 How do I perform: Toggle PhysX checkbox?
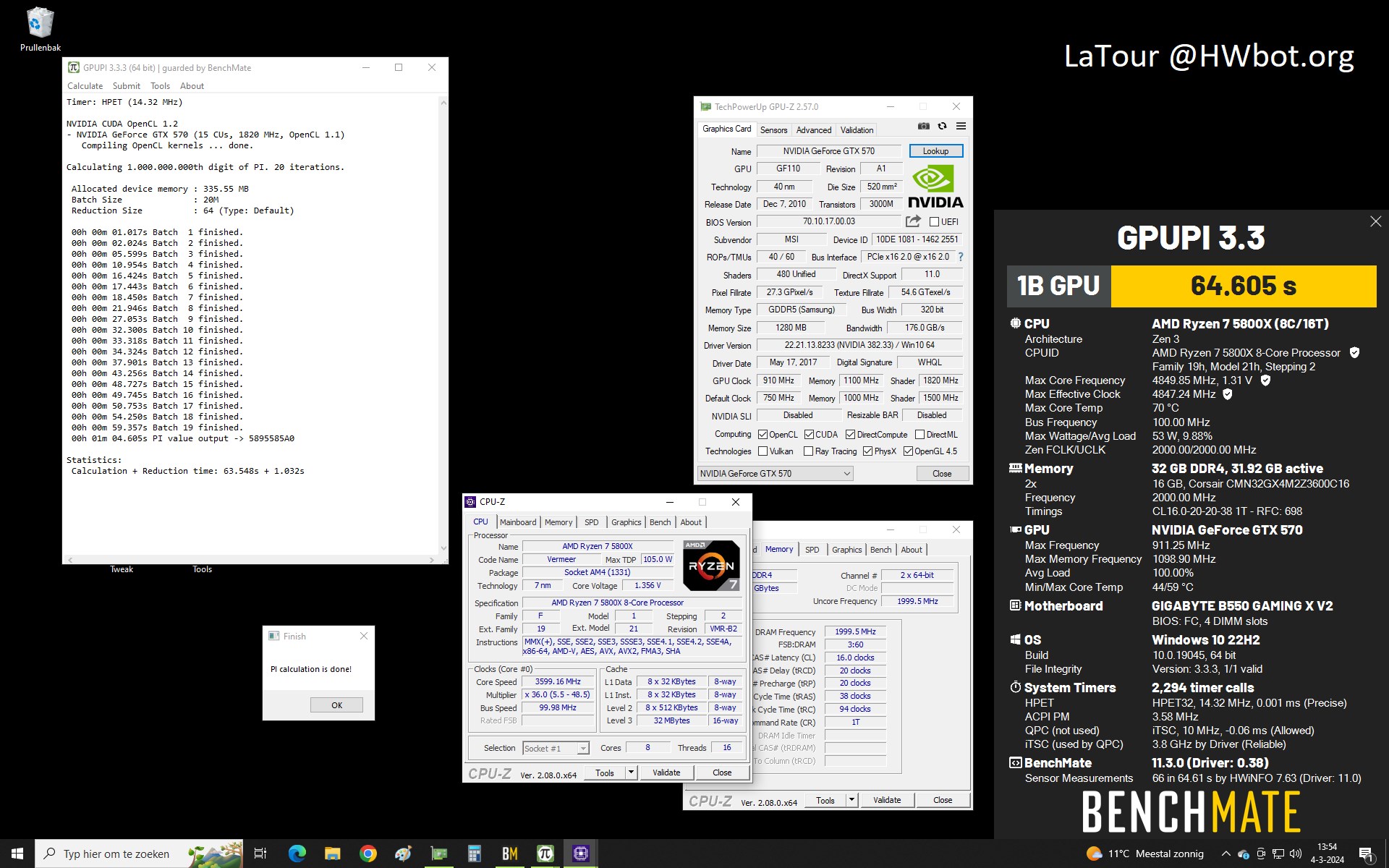(x=867, y=451)
